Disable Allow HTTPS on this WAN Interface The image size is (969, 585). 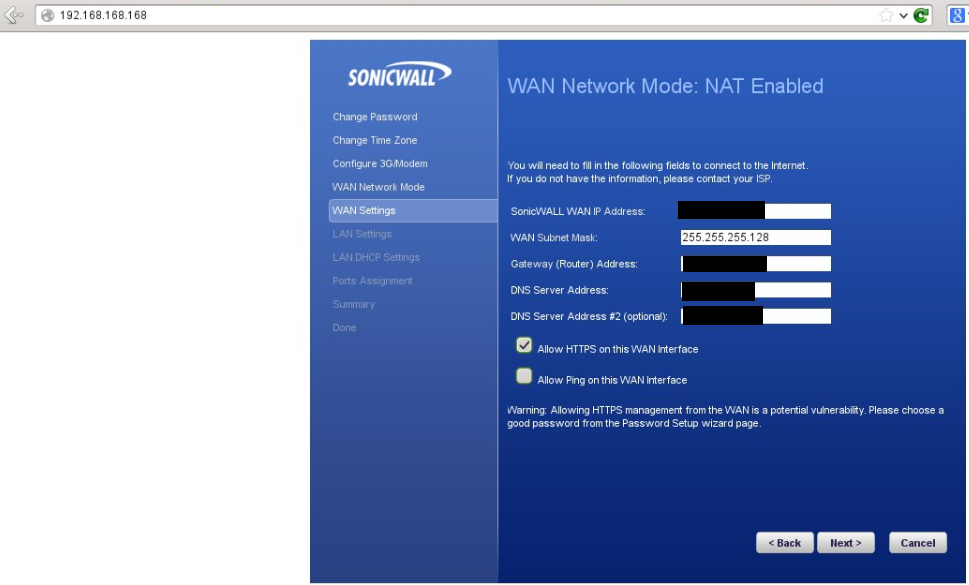[524, 346]
